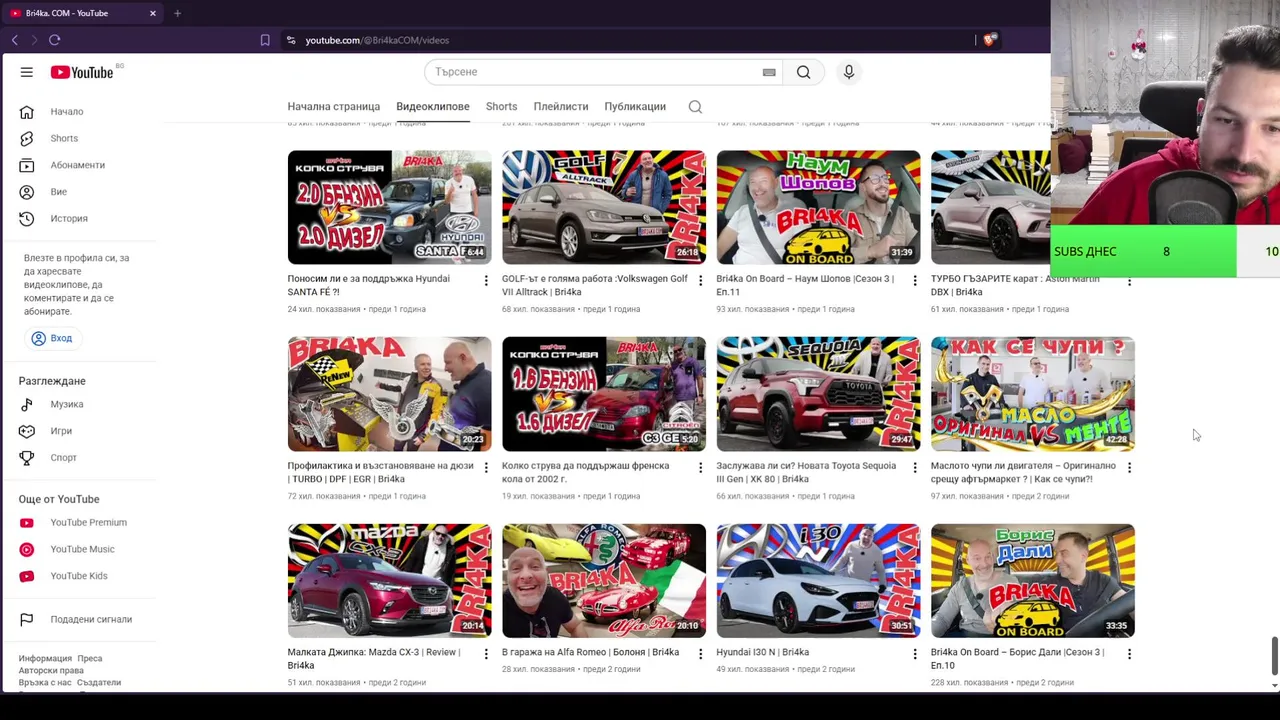Image resolution: width=1280 pixels, height=720 pixels.
Task: Bookmark this page icon
Action: 265,40
